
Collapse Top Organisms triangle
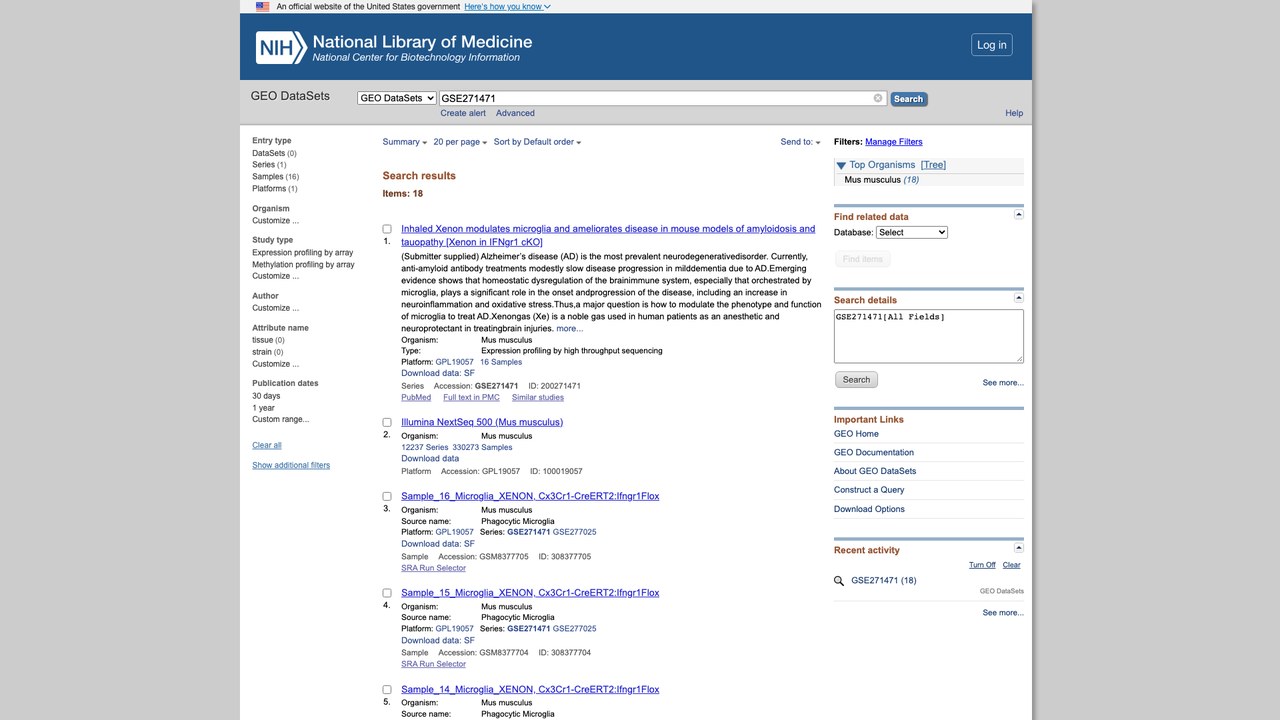(x=841, y=165)
